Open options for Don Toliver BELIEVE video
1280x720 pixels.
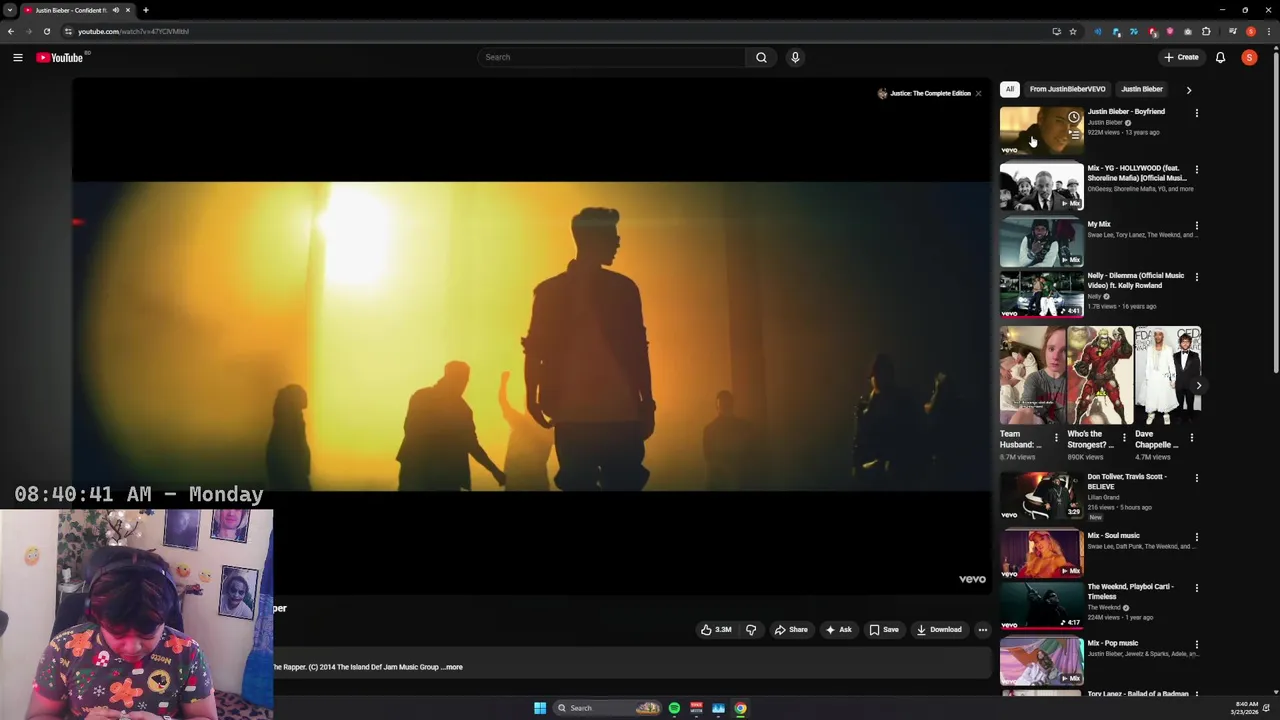click(1196, 478)
